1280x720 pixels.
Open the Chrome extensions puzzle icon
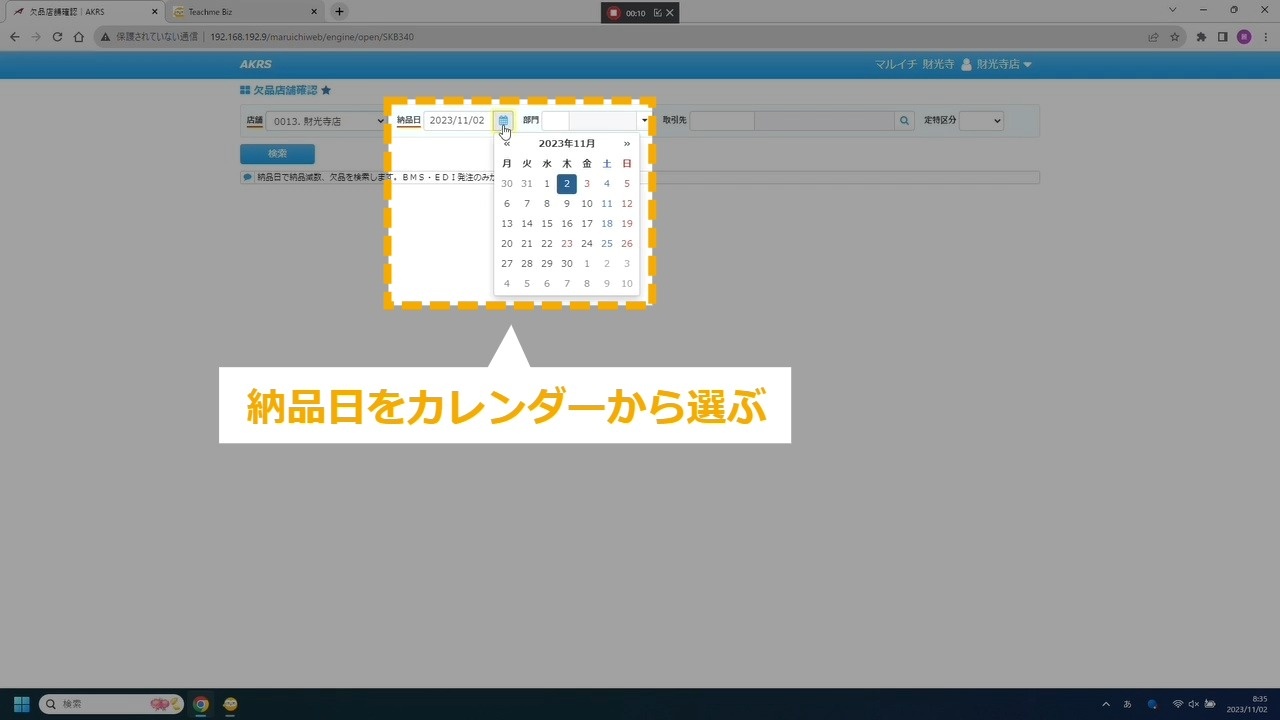click(1201, 37)
